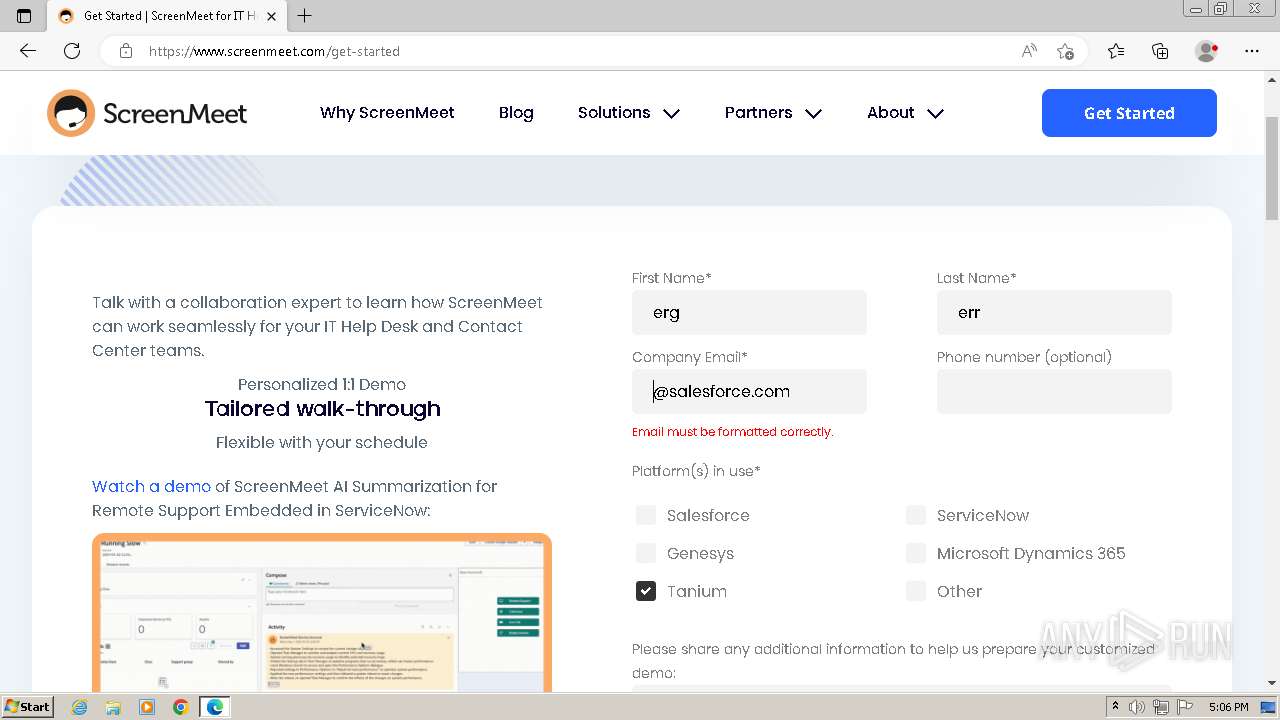Viewport: 1280px width, 720px height.
Task: Open the network tray icon
Action: [x=1160, y=707]
